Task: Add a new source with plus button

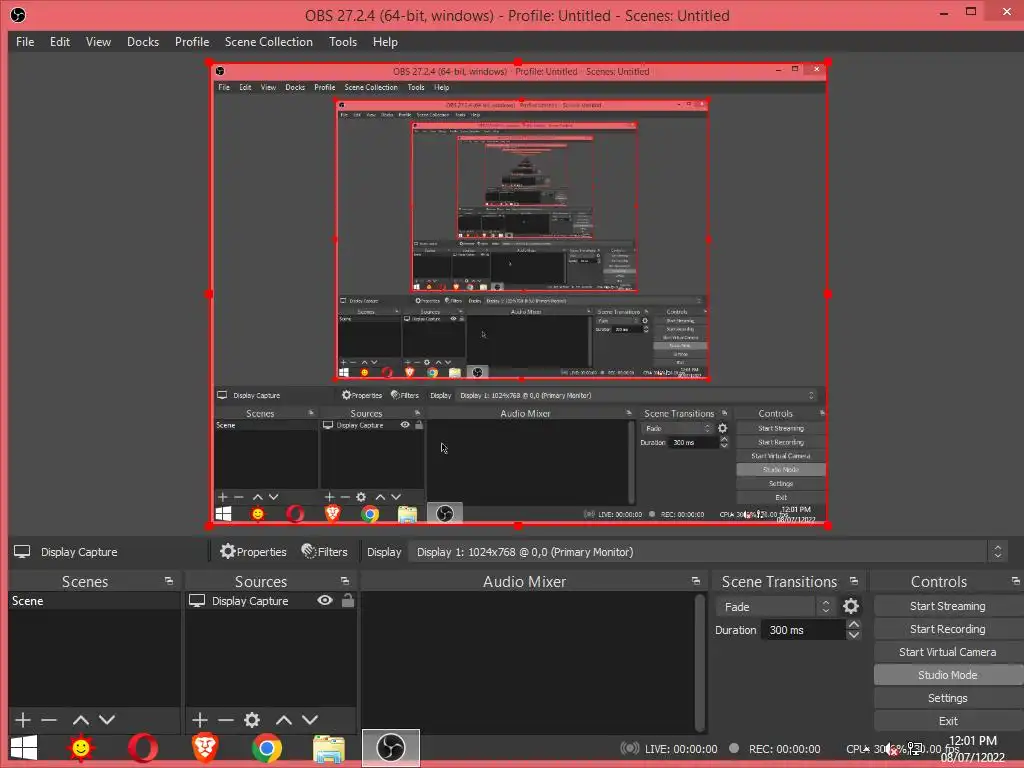Action: 200,720
